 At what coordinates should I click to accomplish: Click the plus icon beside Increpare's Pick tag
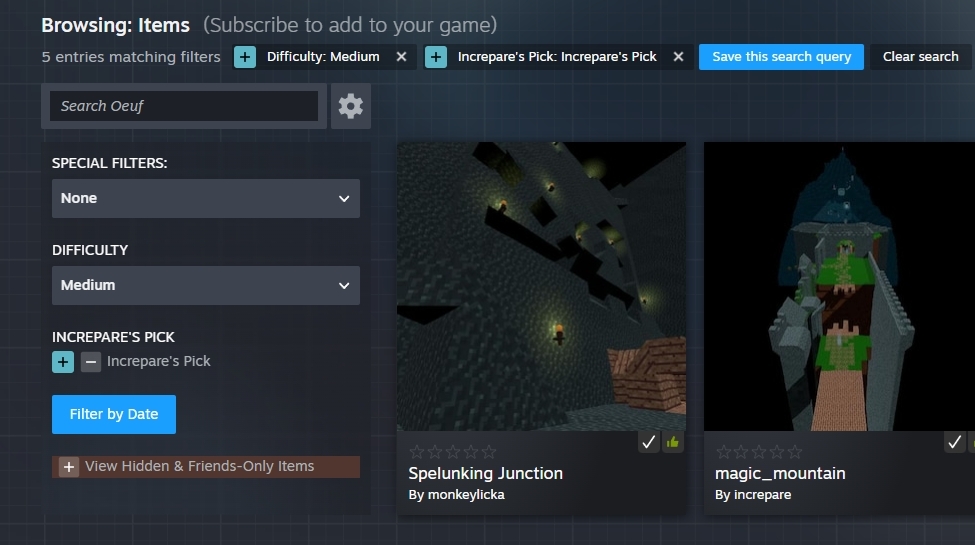pyautogui.click(x=436, y=57)
